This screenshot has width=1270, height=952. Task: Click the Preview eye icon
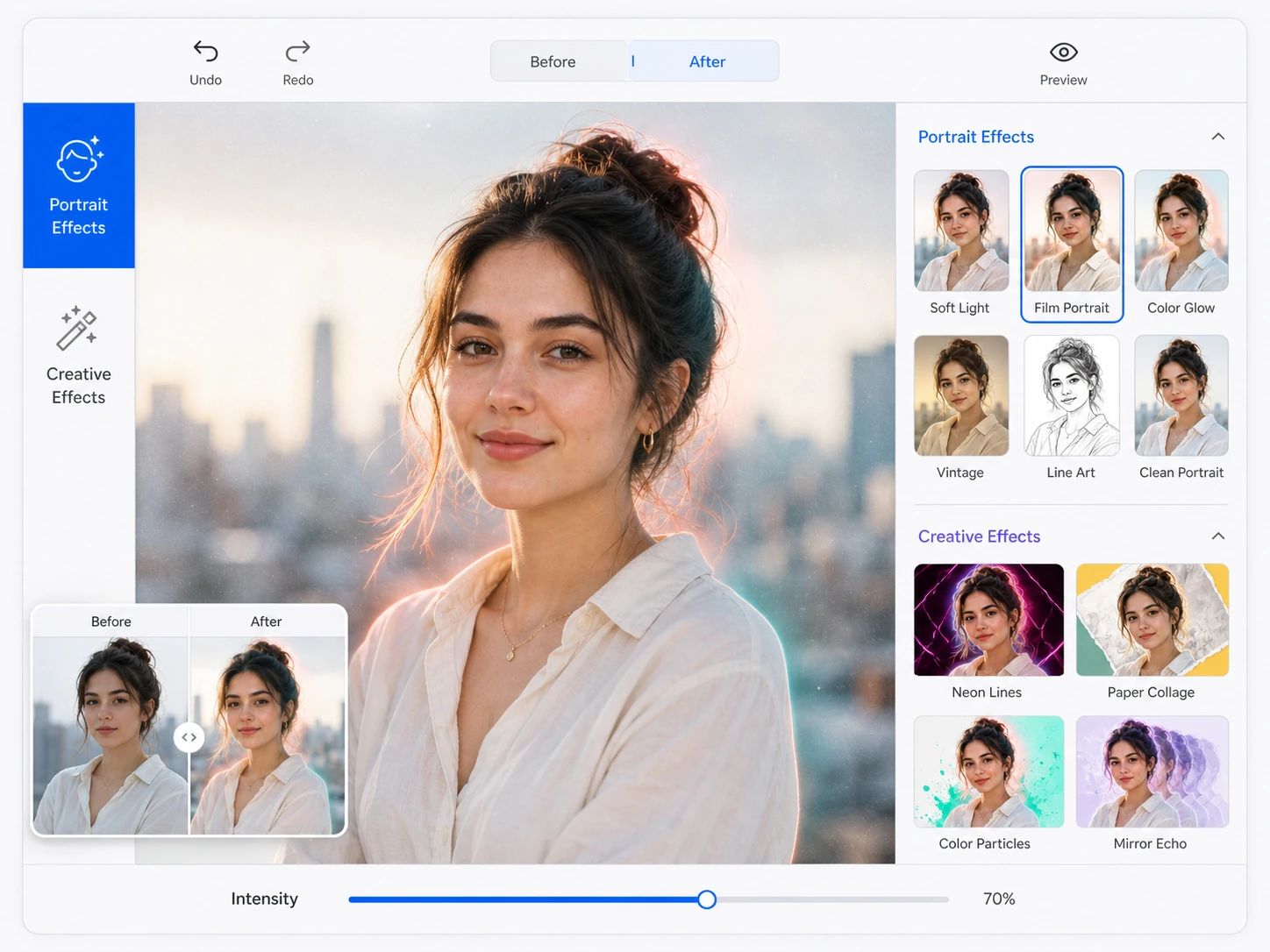tap(1063, 53)
